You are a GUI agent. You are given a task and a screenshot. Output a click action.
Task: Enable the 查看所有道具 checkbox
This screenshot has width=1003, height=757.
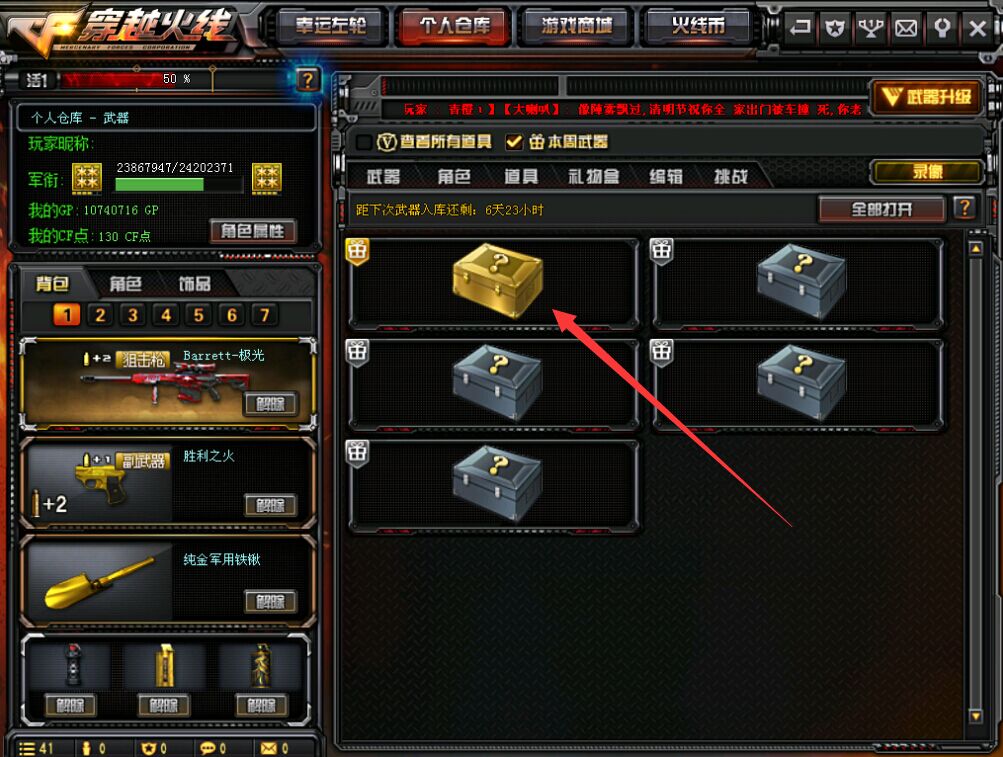pyautogui.click(x=363, y=142)
